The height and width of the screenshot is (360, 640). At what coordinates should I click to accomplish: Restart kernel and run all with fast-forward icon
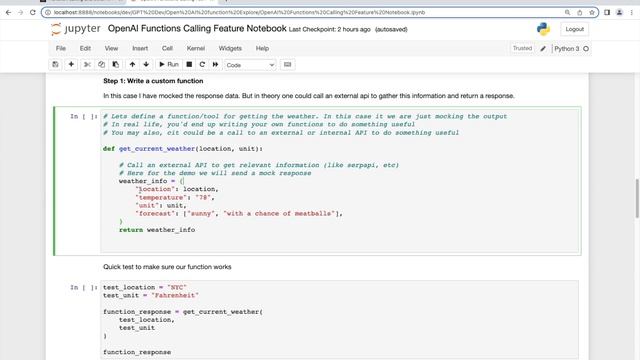(x=215, y=64)
